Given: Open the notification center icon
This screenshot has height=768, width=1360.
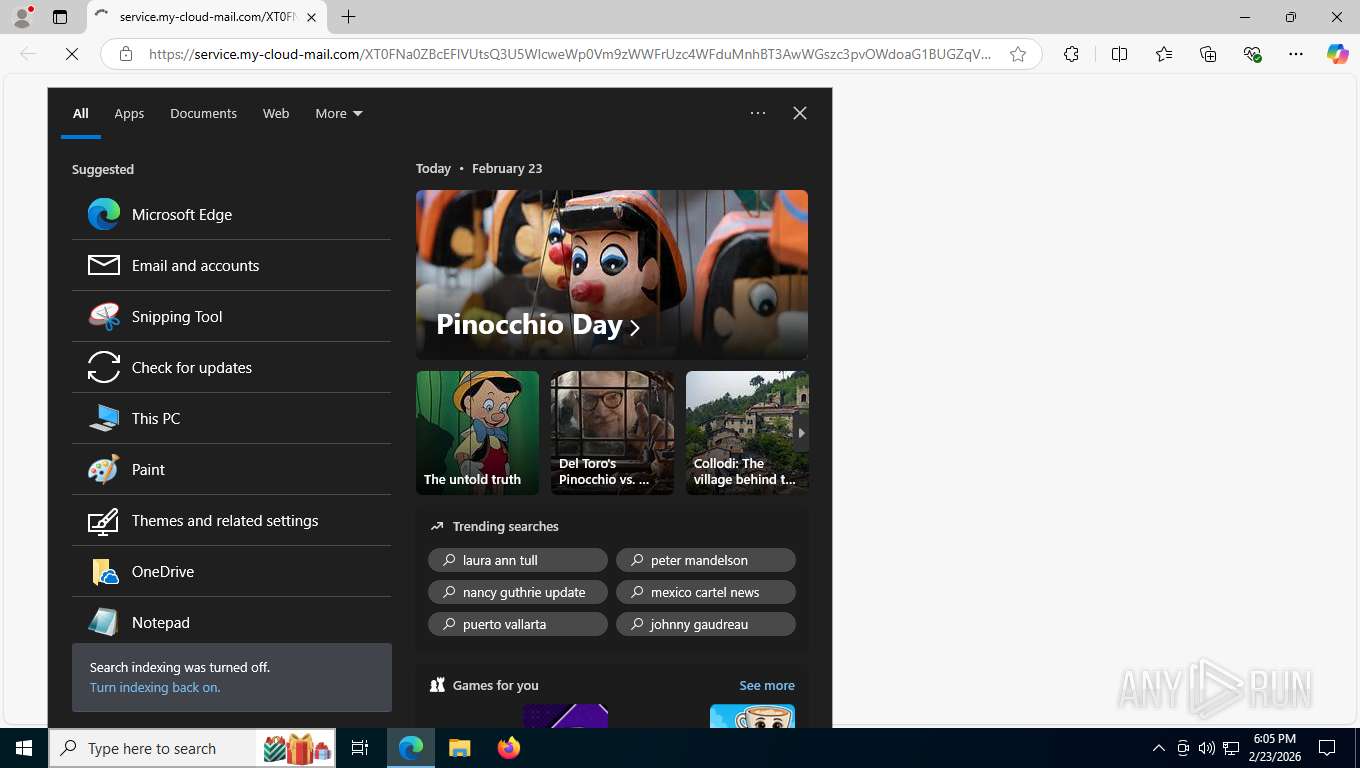Looking at the screenshot, I should point(1327,748).
